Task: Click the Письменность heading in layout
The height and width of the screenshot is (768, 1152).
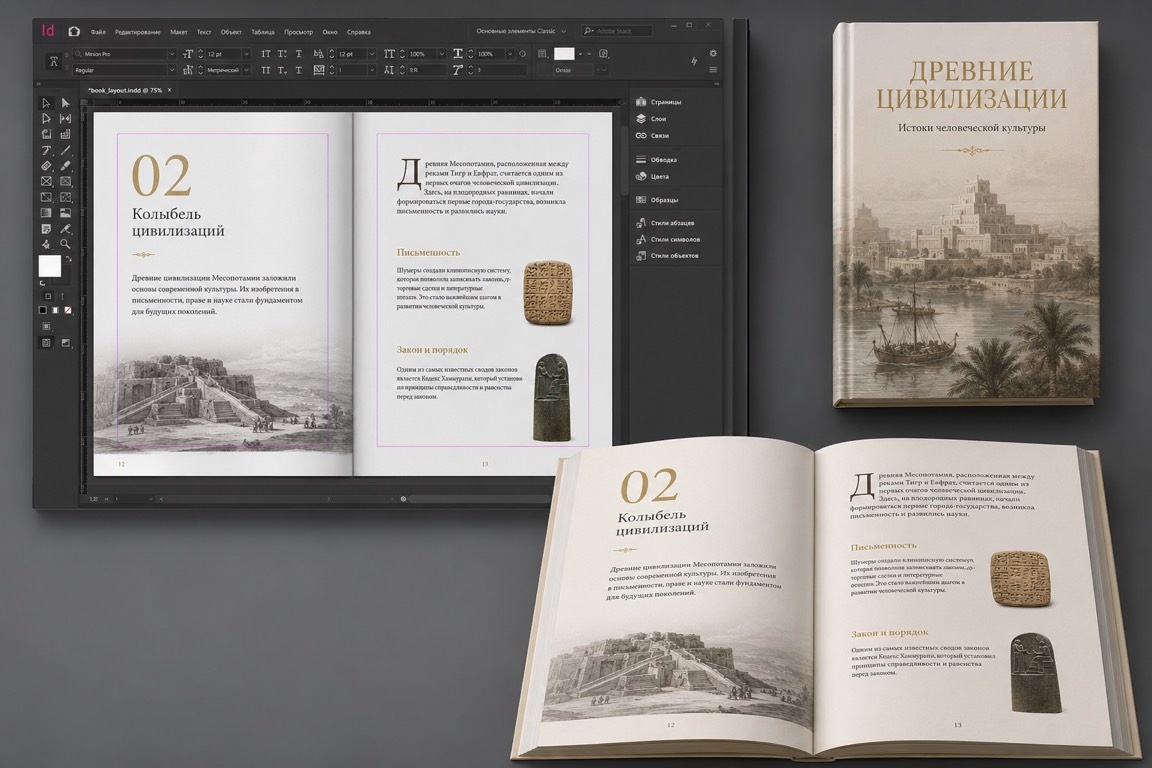Action: point(428,252)
